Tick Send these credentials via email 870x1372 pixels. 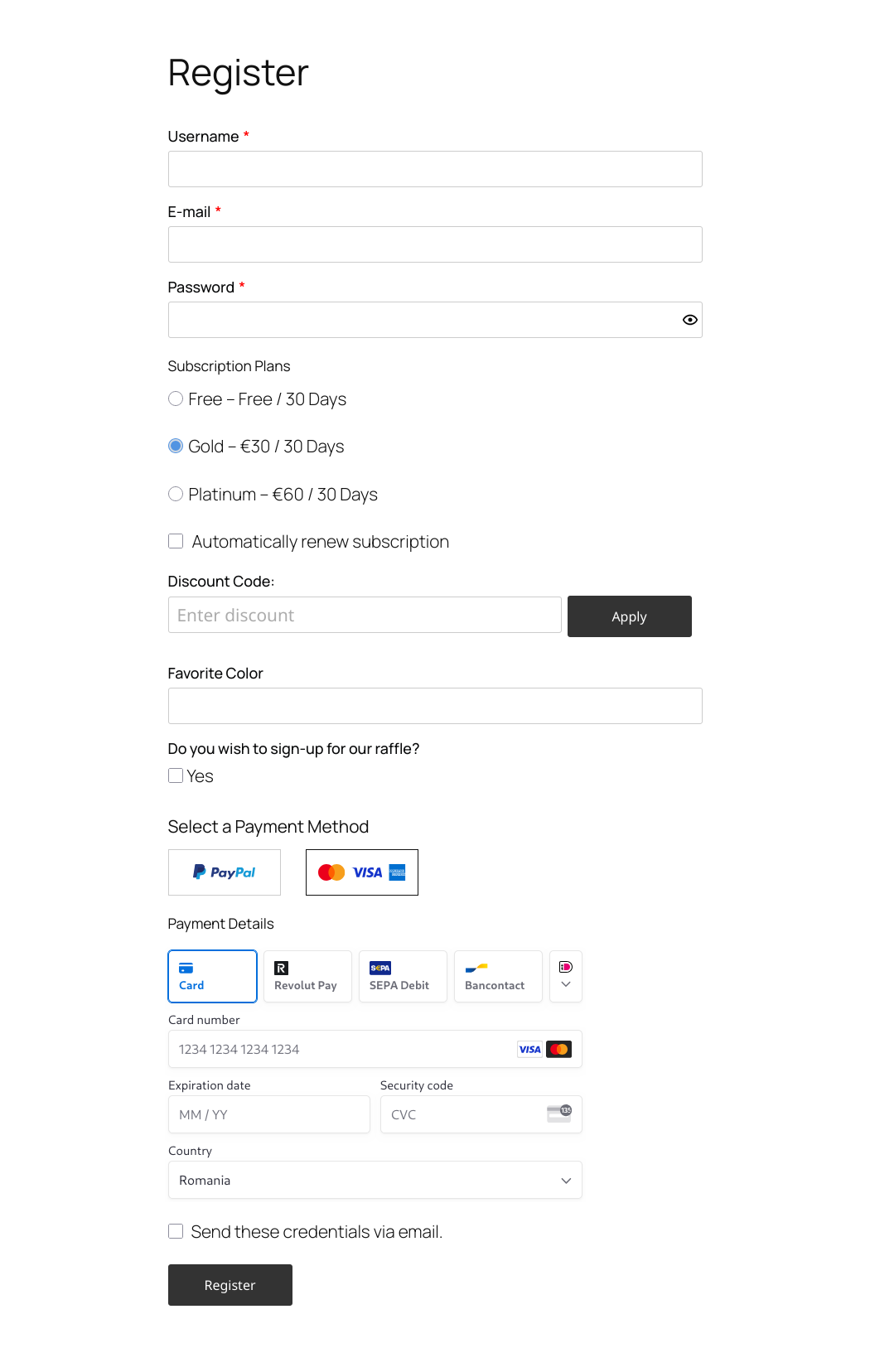tap(176, 1231)
